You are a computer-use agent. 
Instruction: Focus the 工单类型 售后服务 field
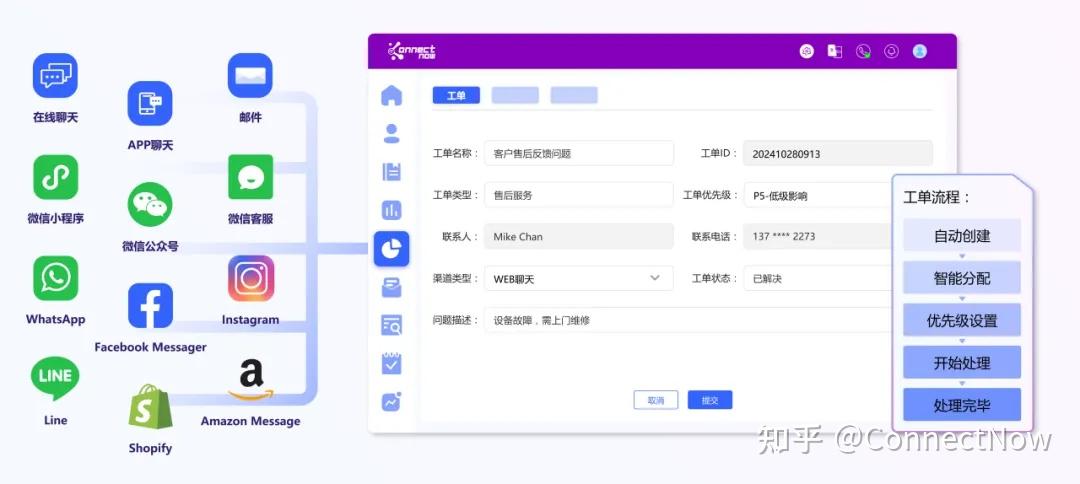coord(579,195)
